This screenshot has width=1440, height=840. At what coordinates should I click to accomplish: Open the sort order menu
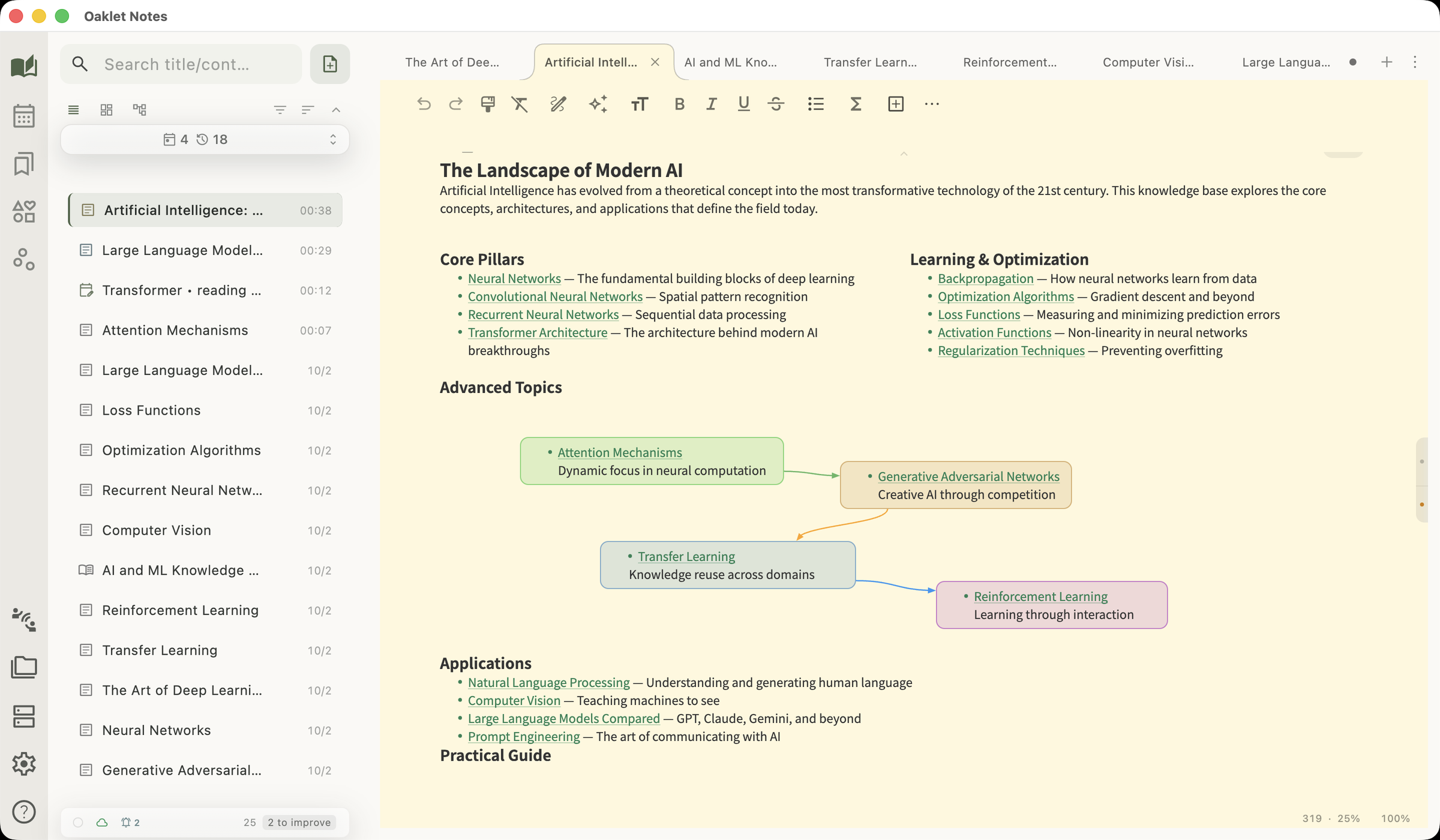coord(308,109)
